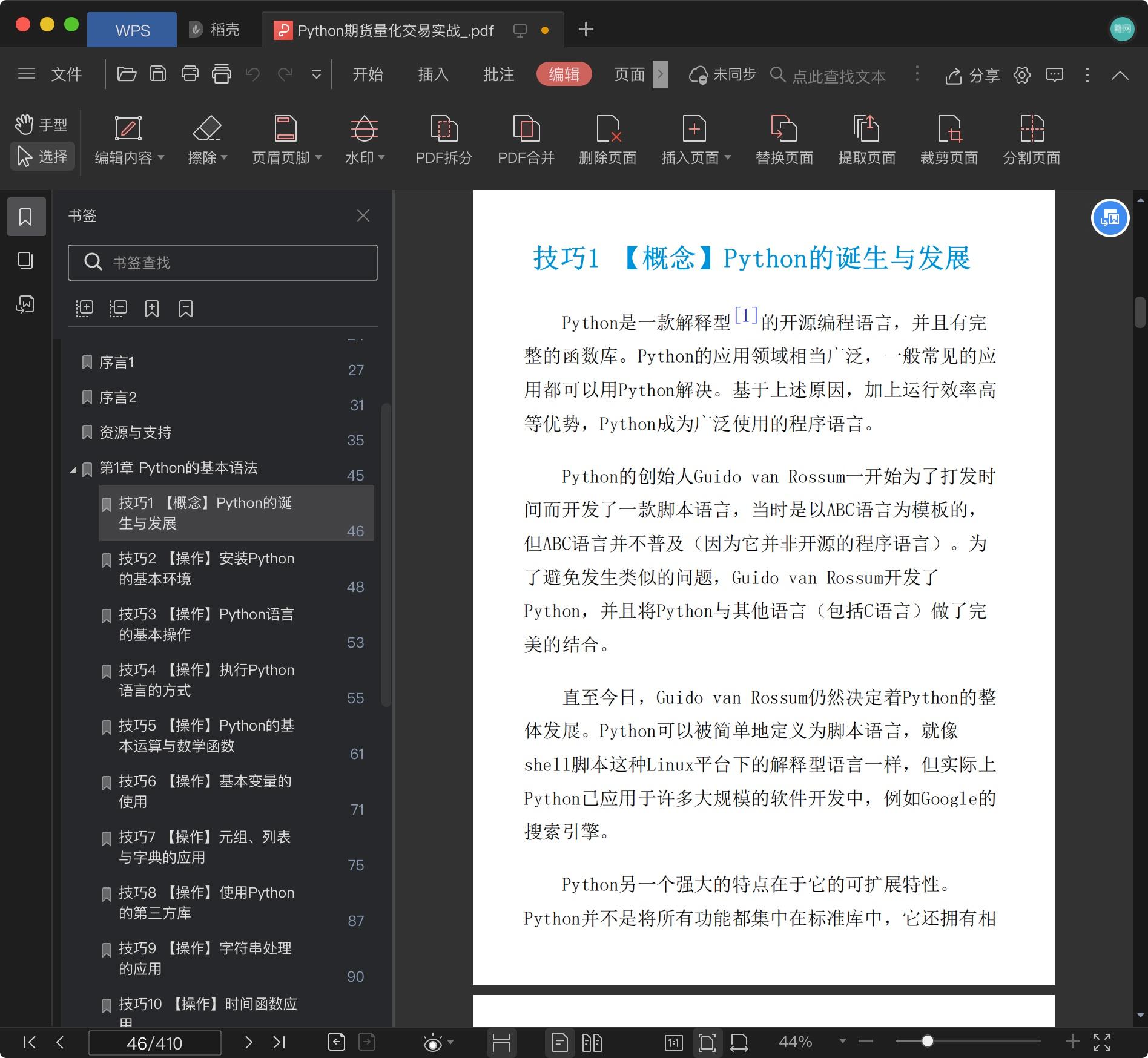1148x1058 pixels.
Task: Go to the next page
Action: pos(248,1042)
